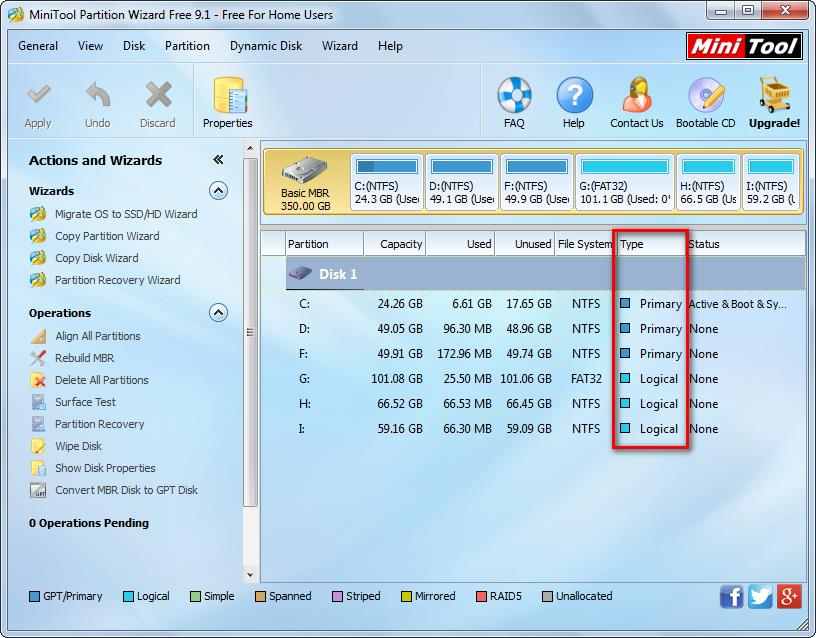This screenshot has height=638, width=816.
Task: Click the MiniTool logo
Action: point(744,46)
